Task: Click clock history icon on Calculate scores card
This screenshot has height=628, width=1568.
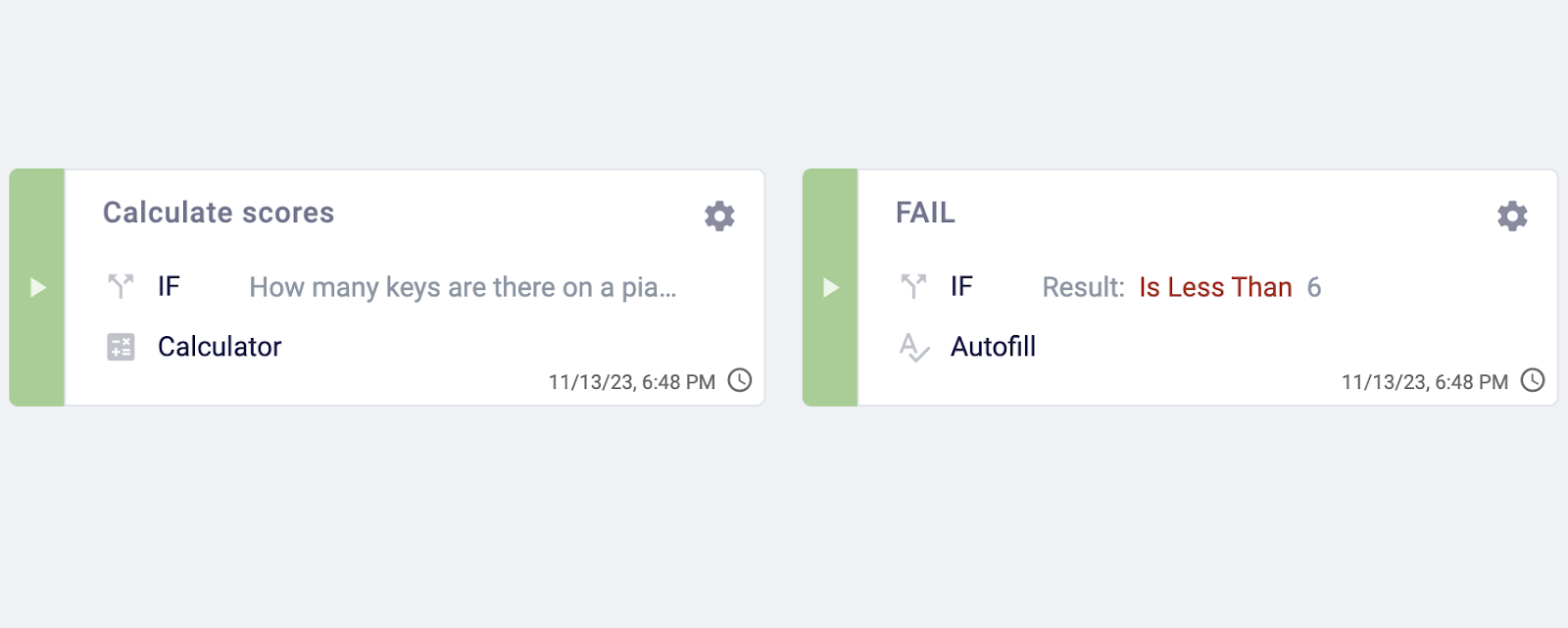Action: coord(740,380)
